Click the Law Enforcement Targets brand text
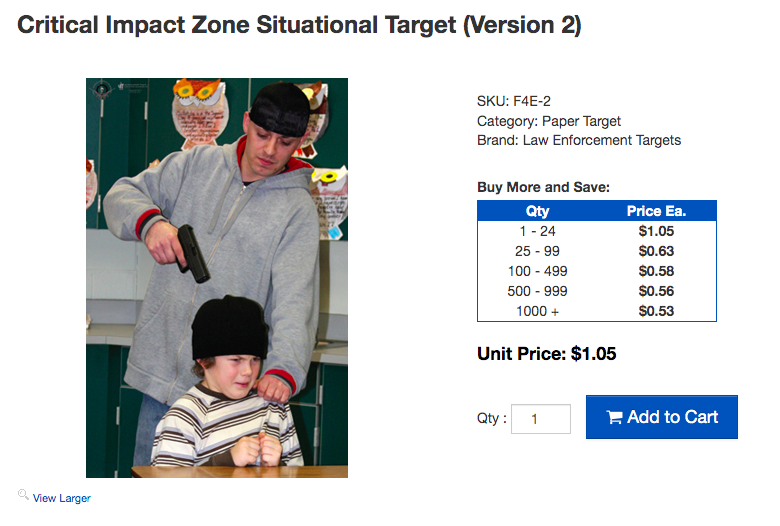This screenshot has width=780, height=526. pyautogui.click(x=602, y=141)
